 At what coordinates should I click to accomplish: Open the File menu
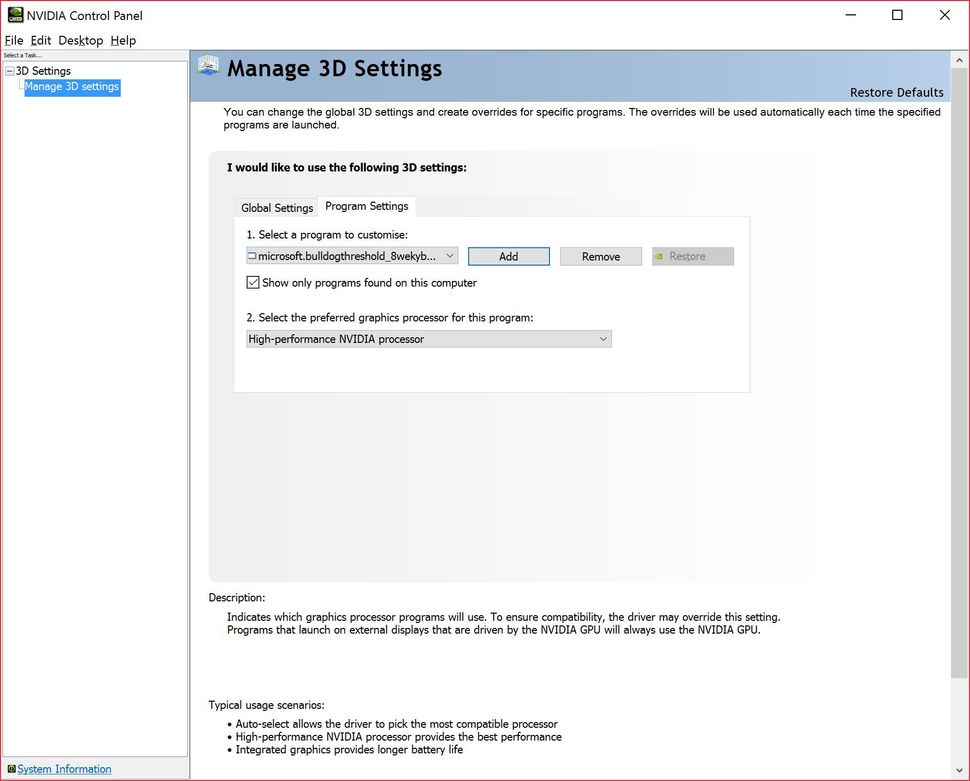click(14, 40)
